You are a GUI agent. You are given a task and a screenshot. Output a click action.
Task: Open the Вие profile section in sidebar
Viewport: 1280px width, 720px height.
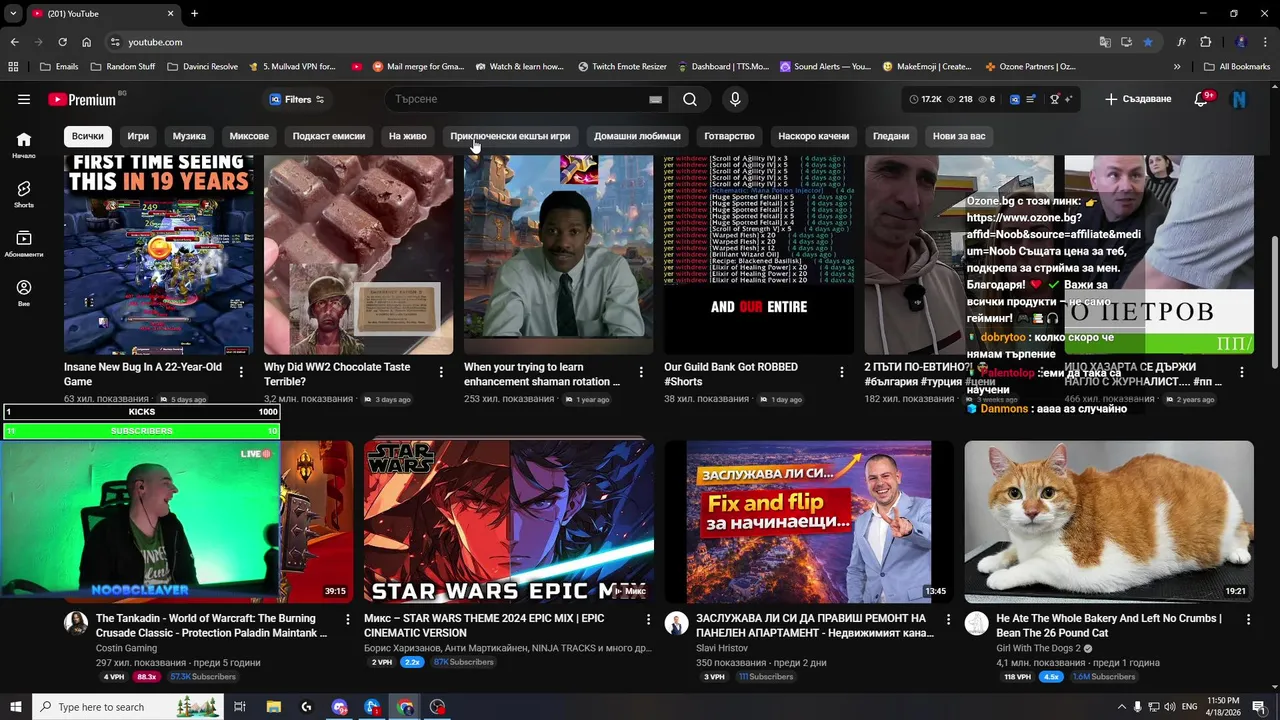[x=24, y=292]
